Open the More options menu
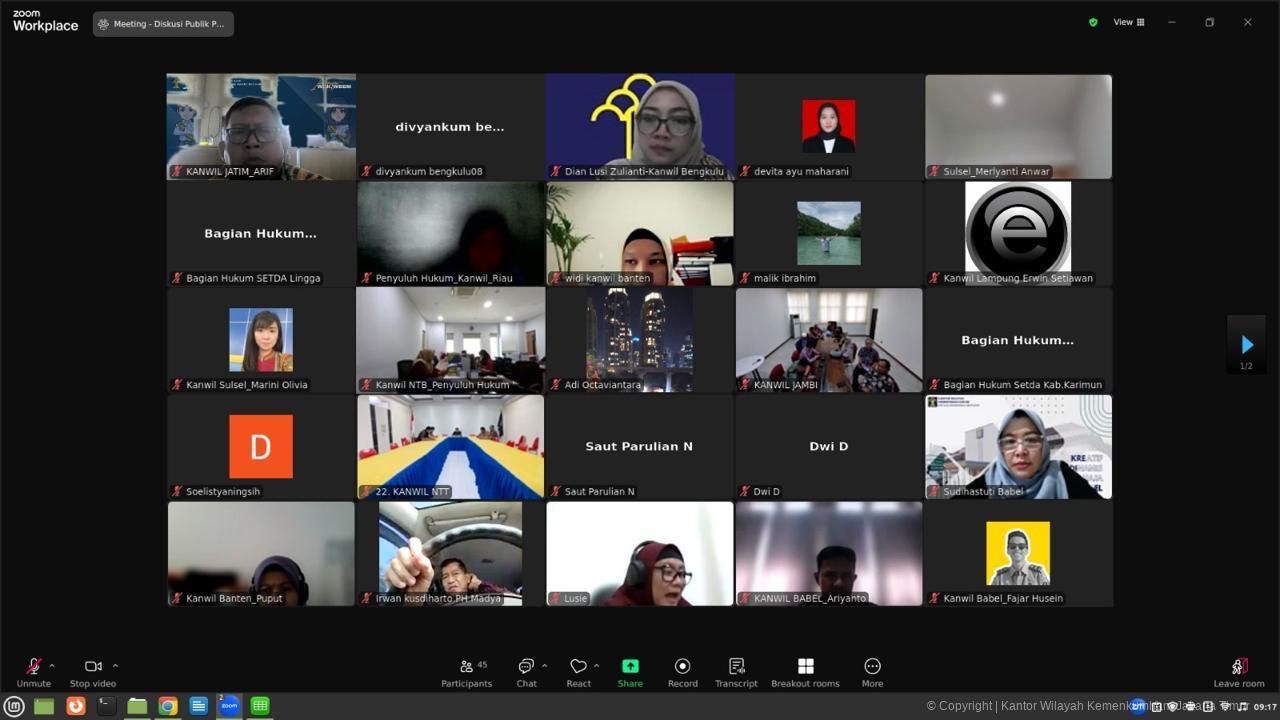 pos(872,672)
